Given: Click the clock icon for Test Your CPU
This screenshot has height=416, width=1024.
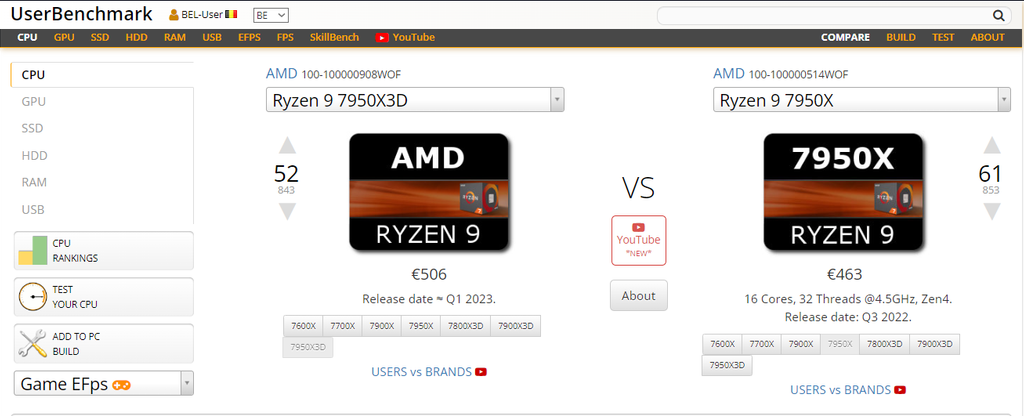Looking at the screenshot, I should click(33, 296).
